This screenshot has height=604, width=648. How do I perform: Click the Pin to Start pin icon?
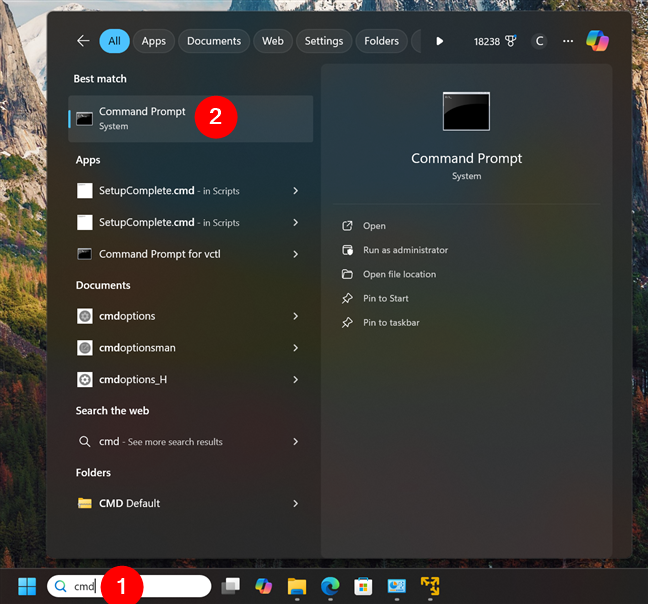(347, 298)
